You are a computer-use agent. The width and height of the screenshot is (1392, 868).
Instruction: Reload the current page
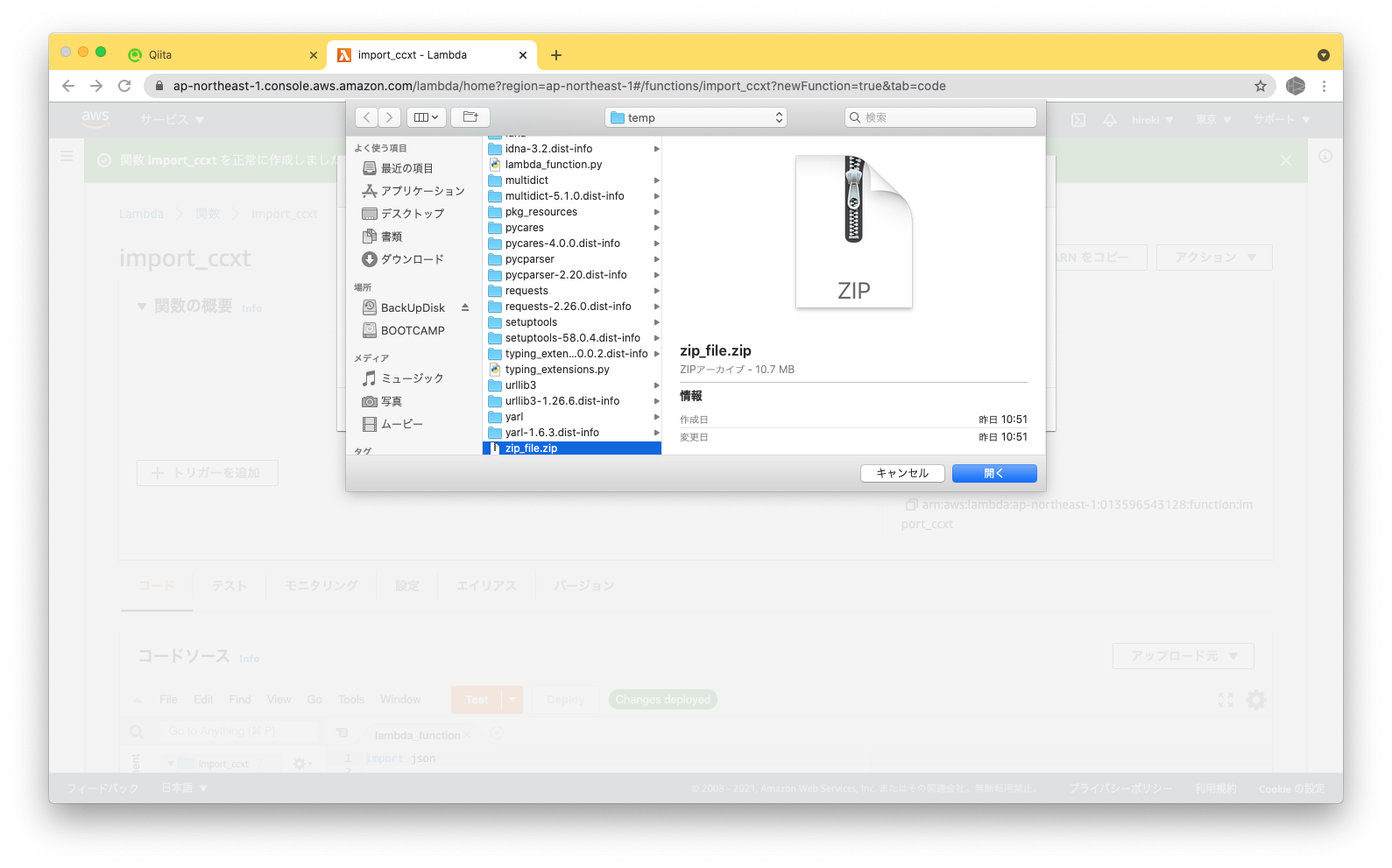(x=124, y=86)
